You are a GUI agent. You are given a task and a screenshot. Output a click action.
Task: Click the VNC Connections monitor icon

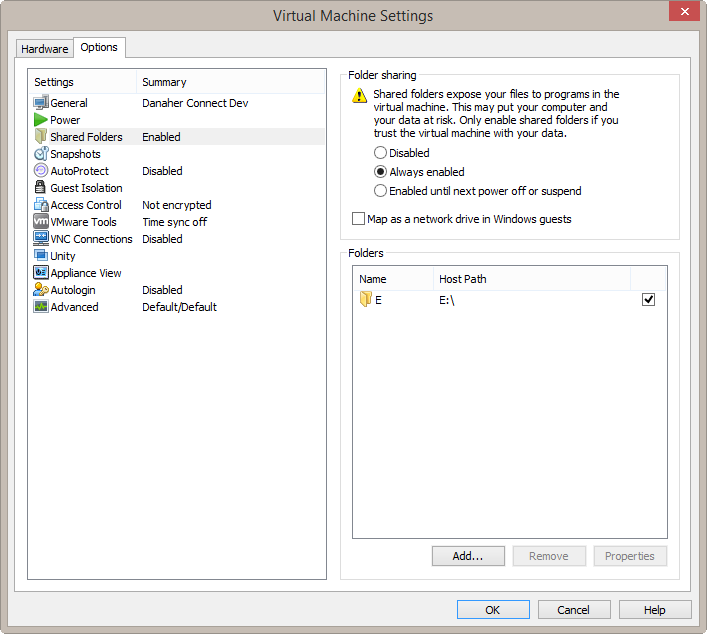pos(41,239)
